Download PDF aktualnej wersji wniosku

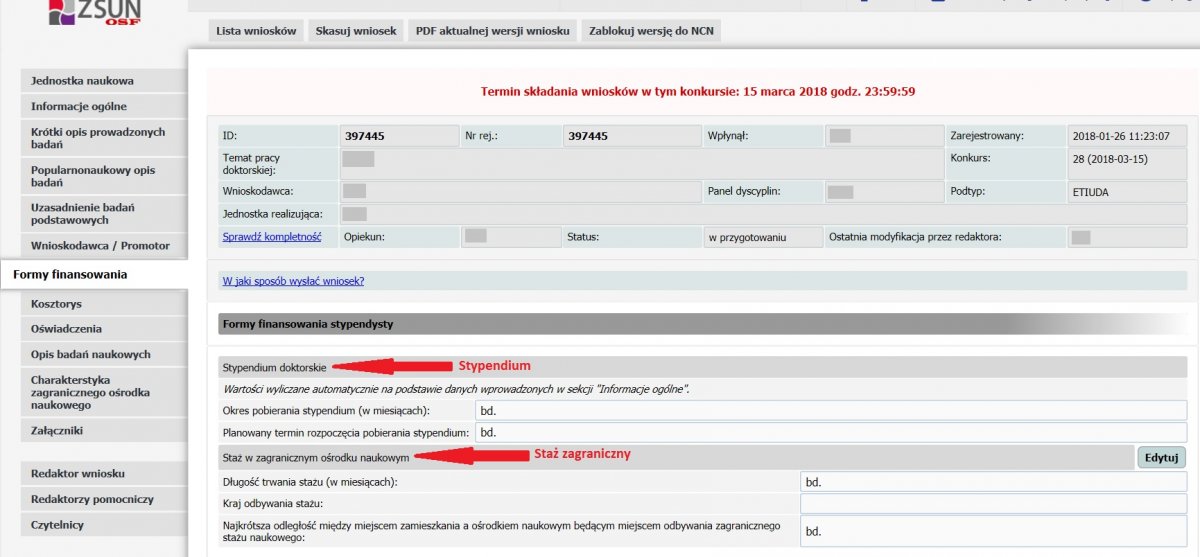(x=492, y=31)
